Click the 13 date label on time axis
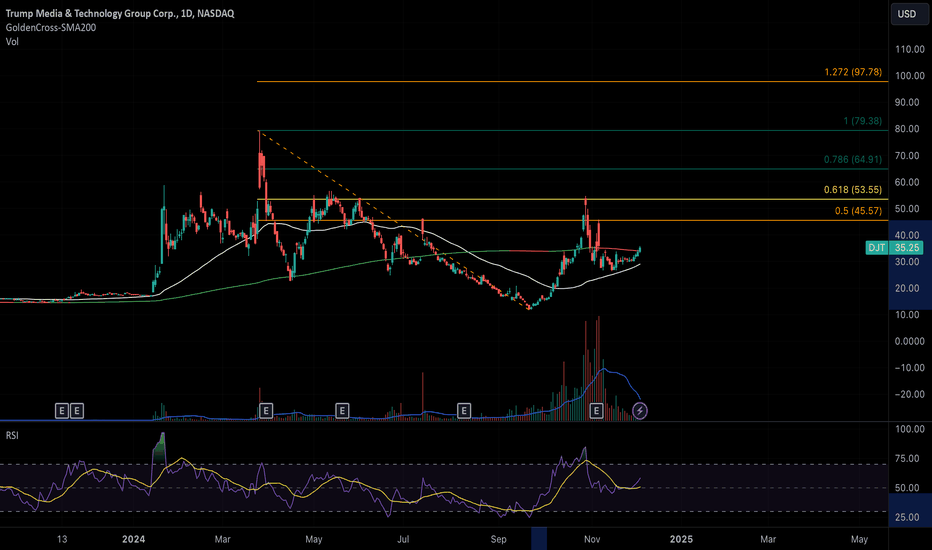This screenshot has width=932, height=550. (62, 539)
